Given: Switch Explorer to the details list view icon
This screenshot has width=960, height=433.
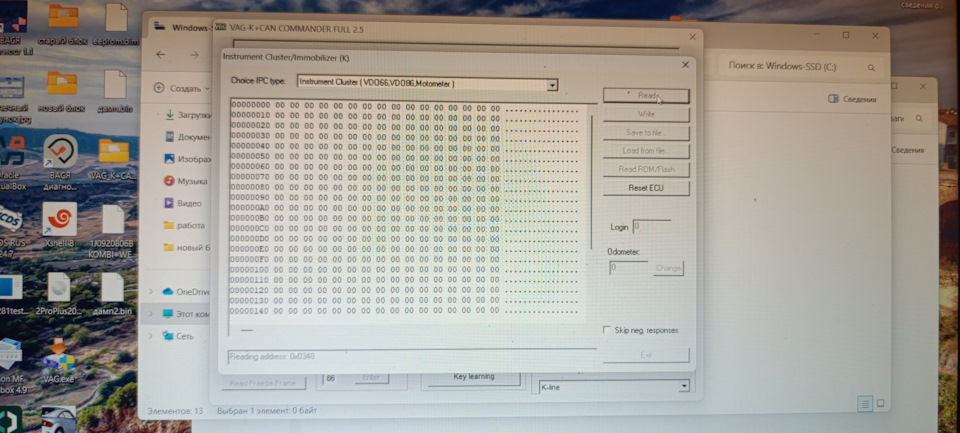Looking at the screenshot, I should 864,404.
